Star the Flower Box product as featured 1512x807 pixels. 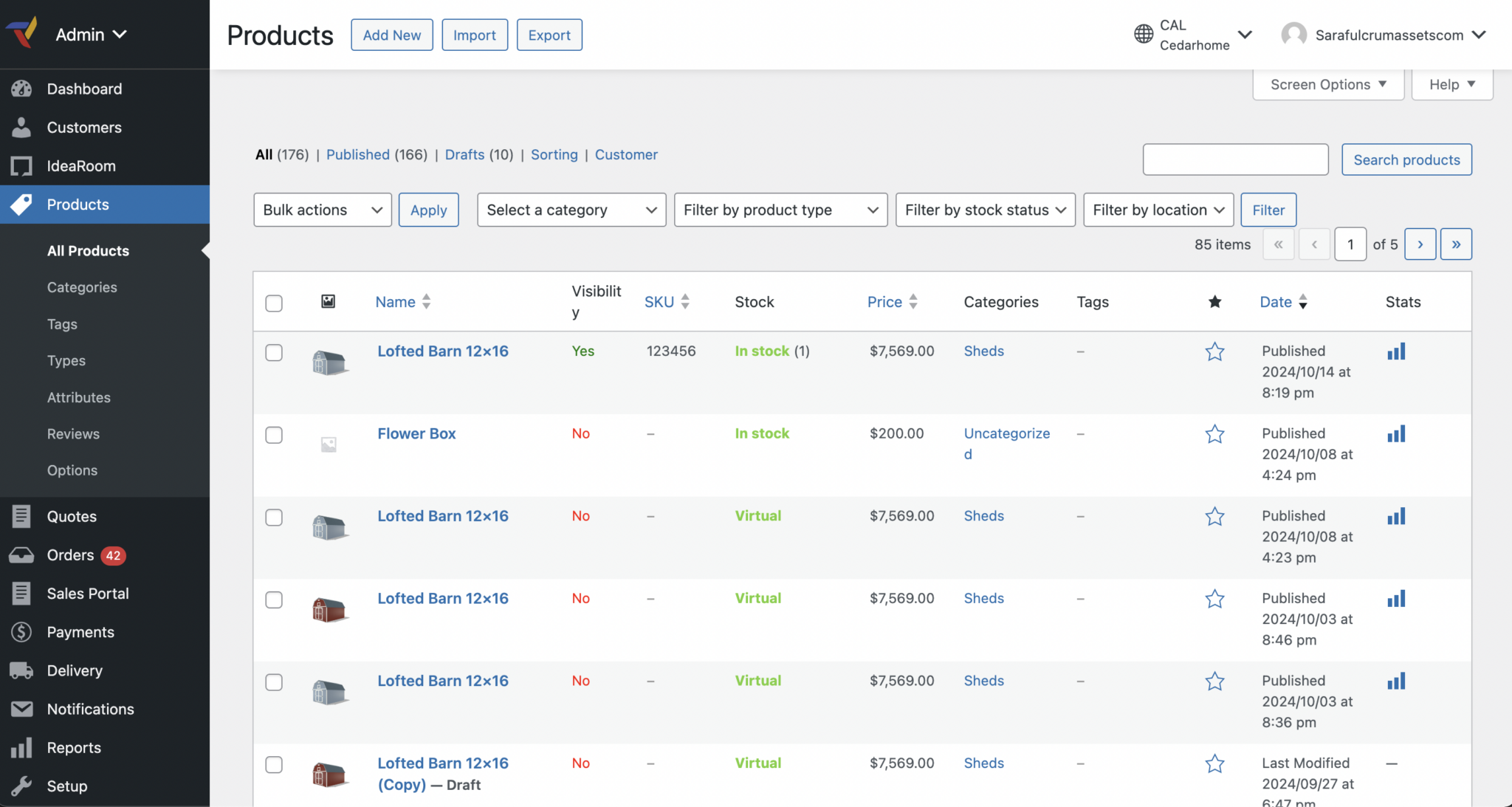click(1214, 434)
